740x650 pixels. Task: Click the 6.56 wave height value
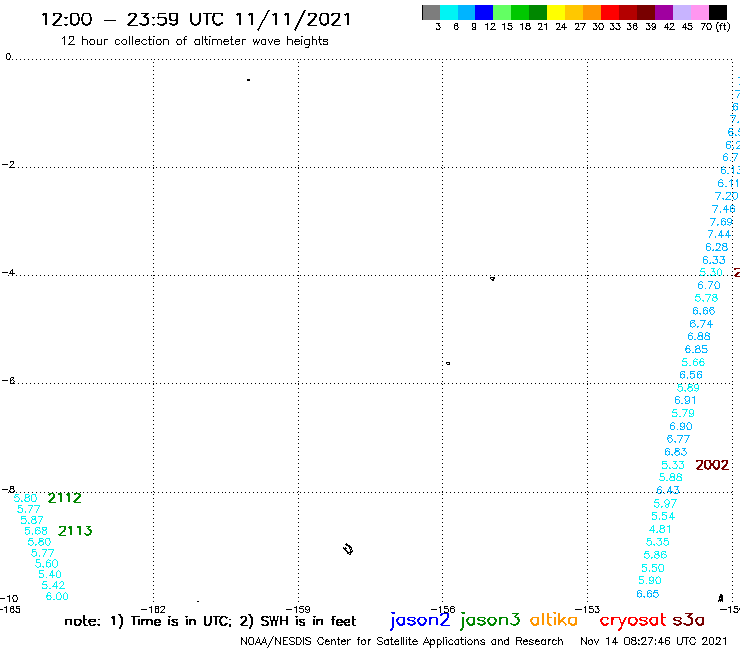(691, 375)
